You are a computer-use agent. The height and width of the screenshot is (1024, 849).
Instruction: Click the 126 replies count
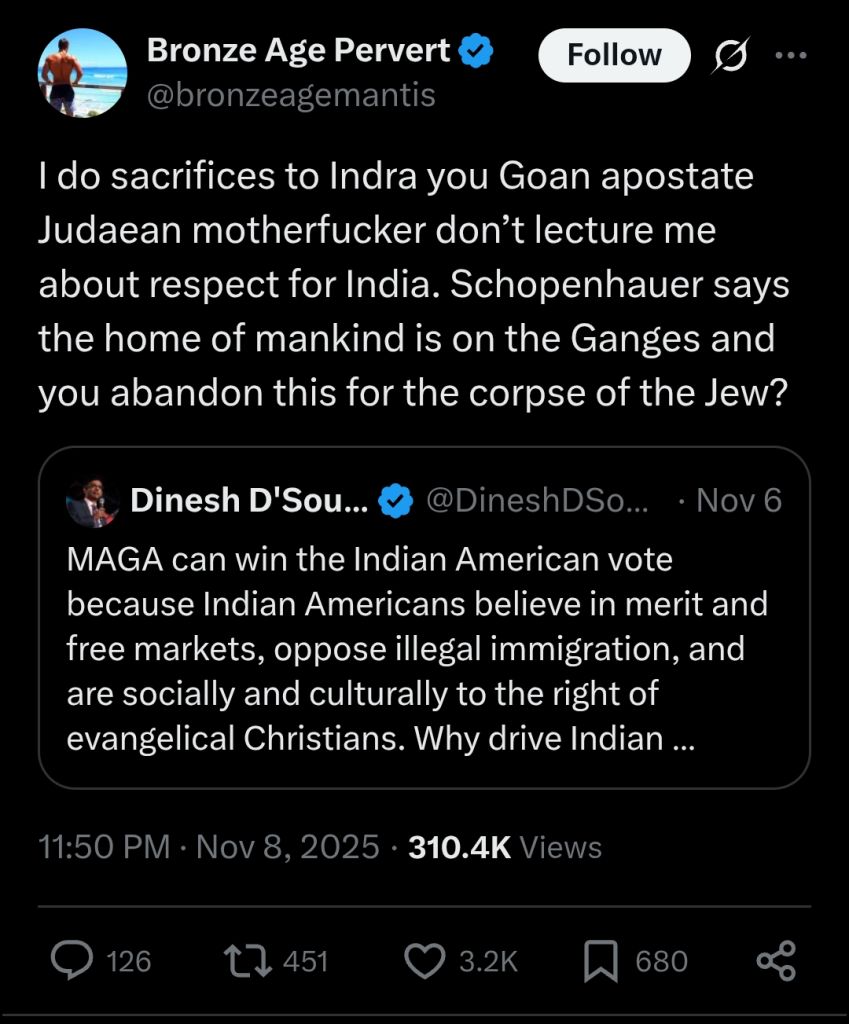pyautogui.click(x=129, y=961)
